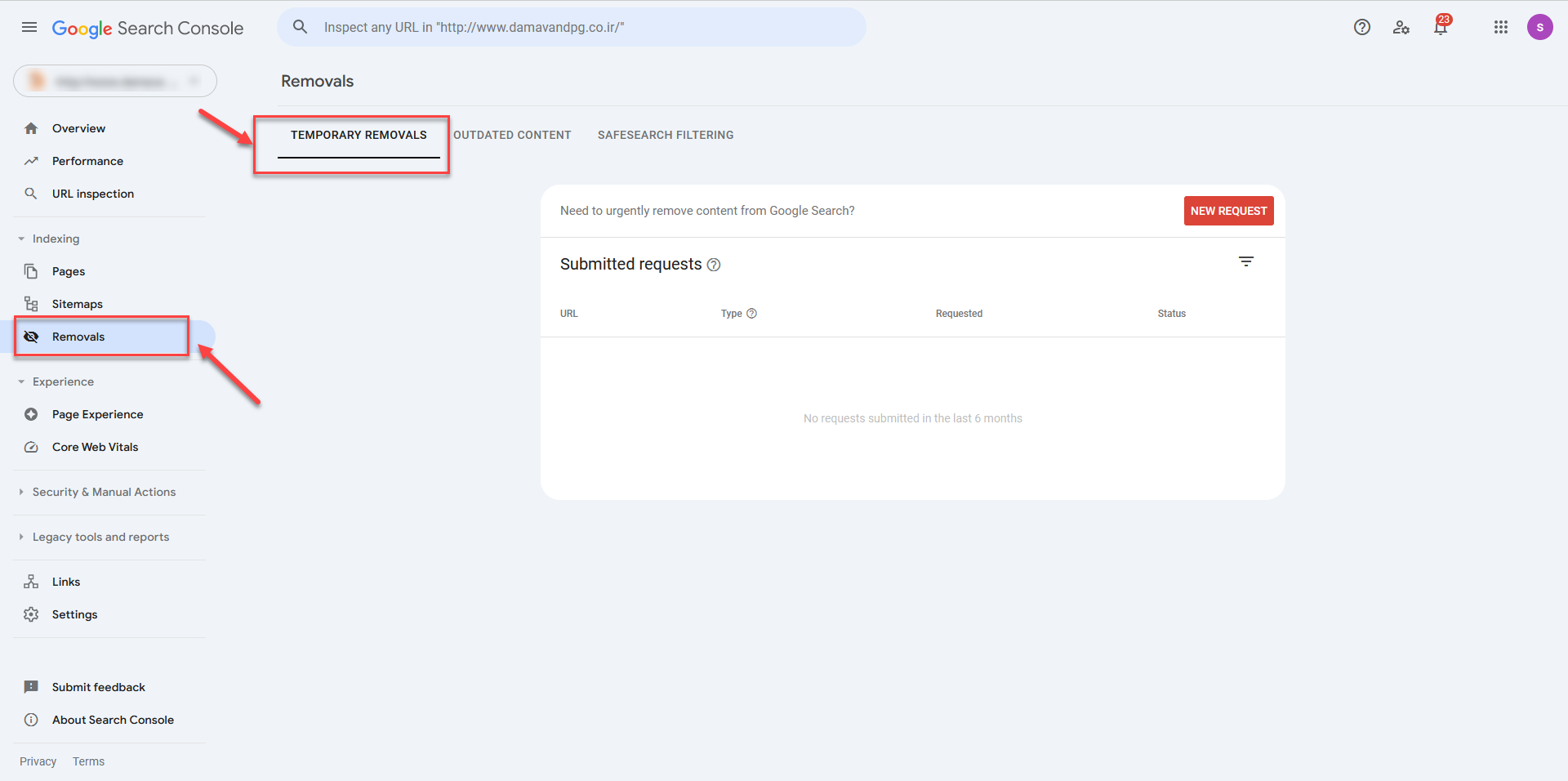Viewport: 1568px width, 781px height.
Task: Click the New Request button
Action: point(1228,211)
